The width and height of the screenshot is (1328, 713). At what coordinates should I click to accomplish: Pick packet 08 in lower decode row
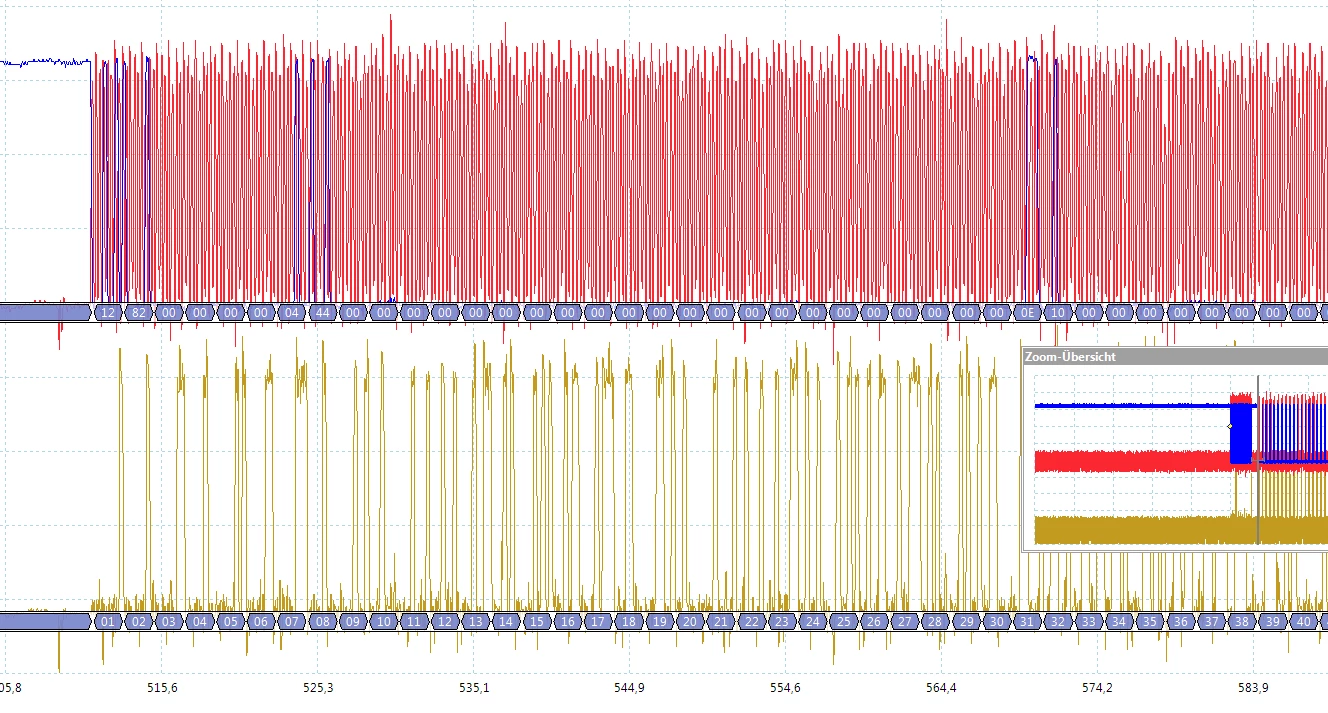coord(322,621)
